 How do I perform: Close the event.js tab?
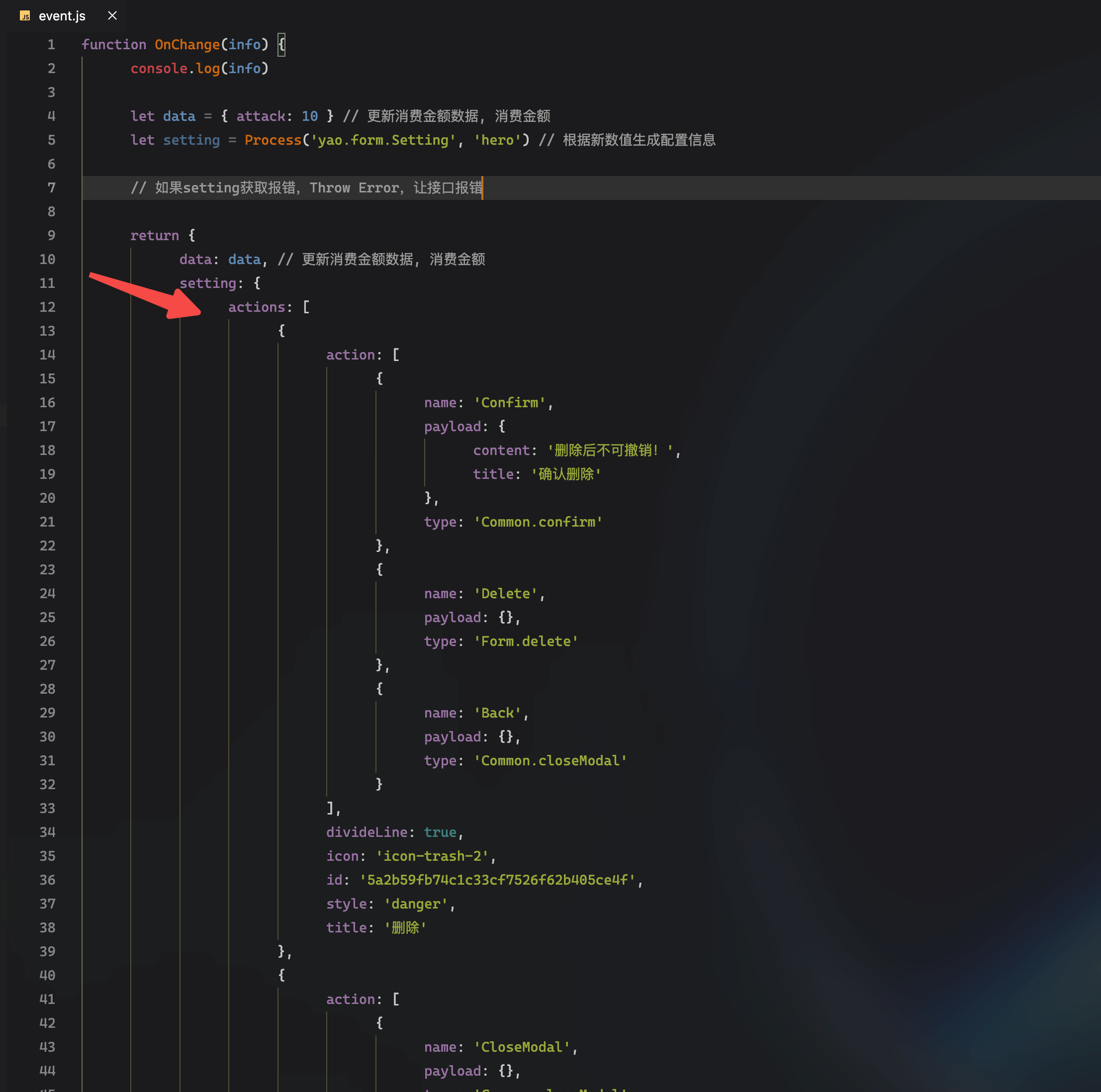[112, 16]
